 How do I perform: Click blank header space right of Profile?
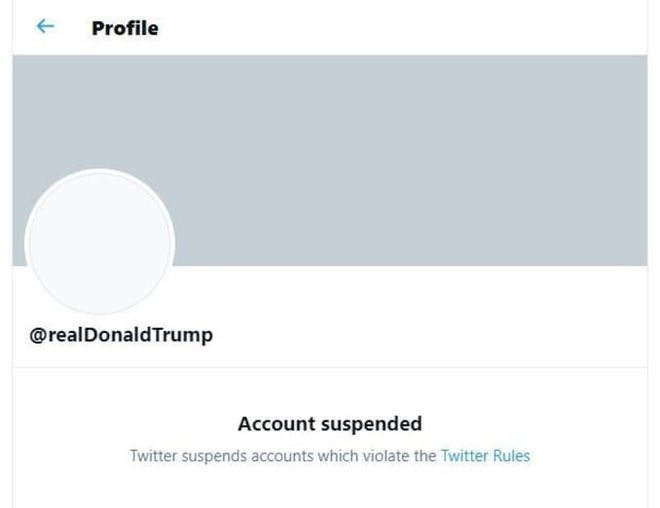(x=400, y=28)
